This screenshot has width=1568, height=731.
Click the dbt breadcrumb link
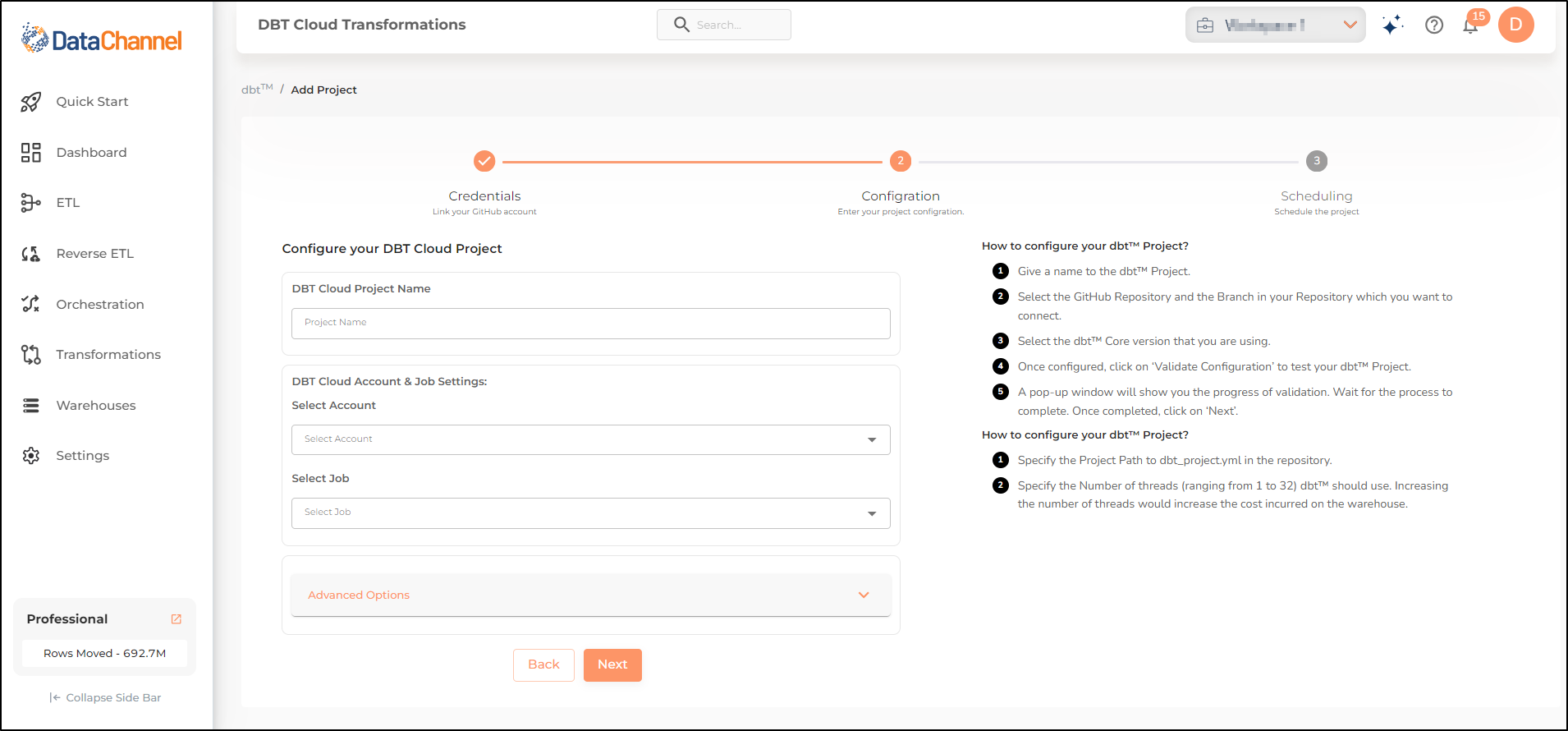[257, 89]
